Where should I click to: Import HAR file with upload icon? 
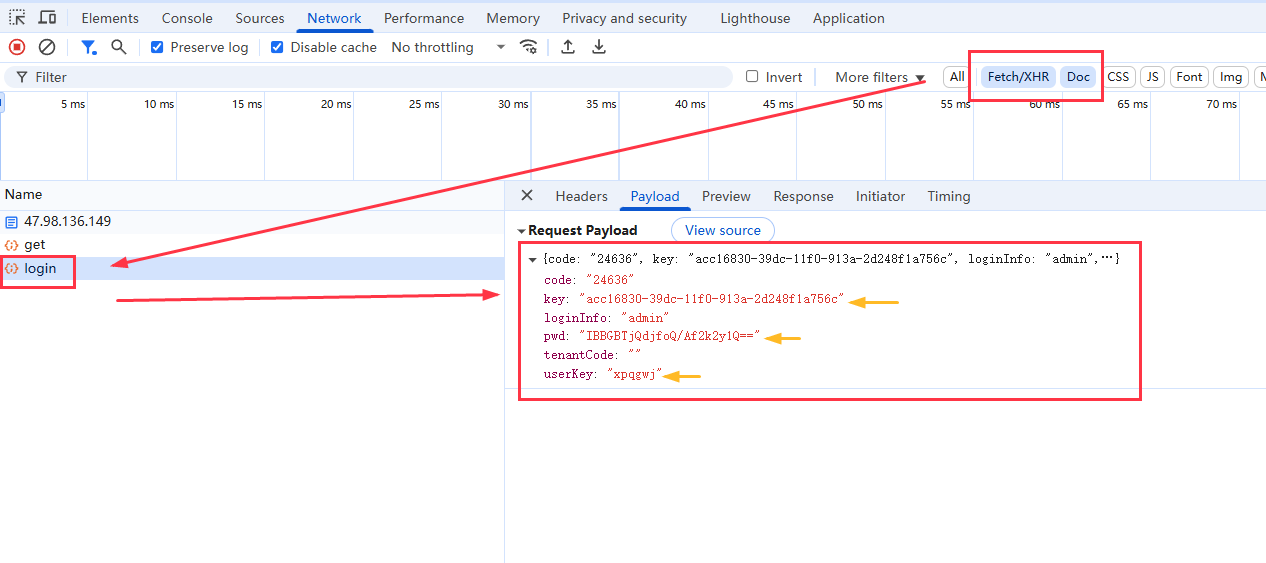(568, 47)
